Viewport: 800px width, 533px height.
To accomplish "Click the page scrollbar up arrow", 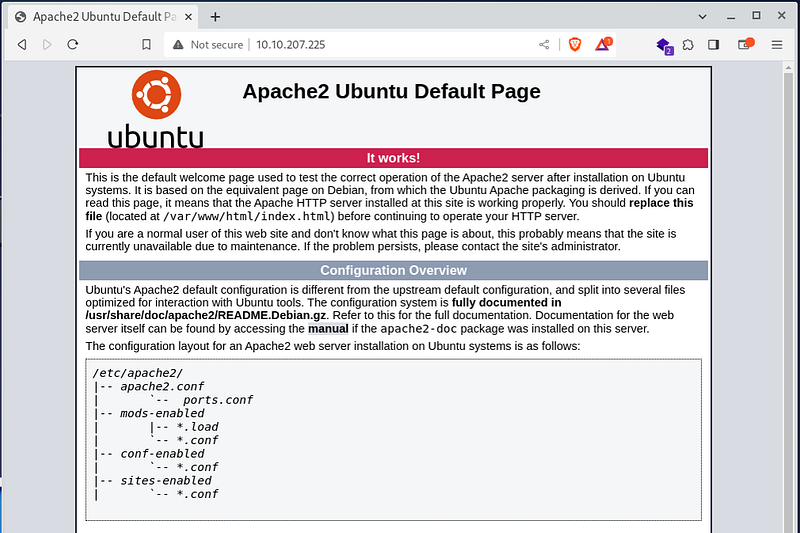I will pyautogui.click(x=788, y=67).
